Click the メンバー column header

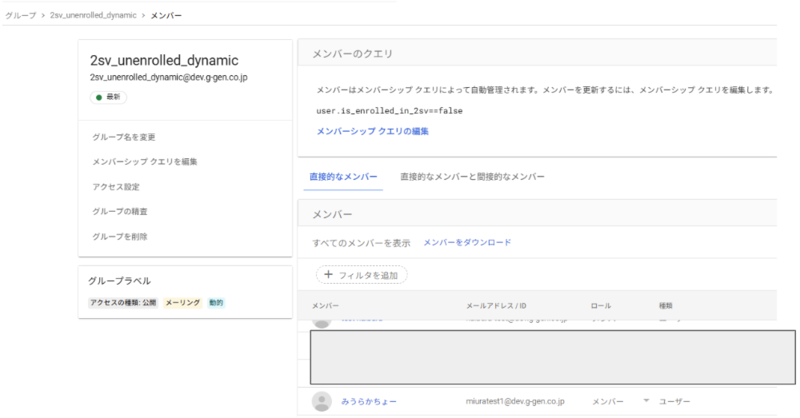click(326, 306)
